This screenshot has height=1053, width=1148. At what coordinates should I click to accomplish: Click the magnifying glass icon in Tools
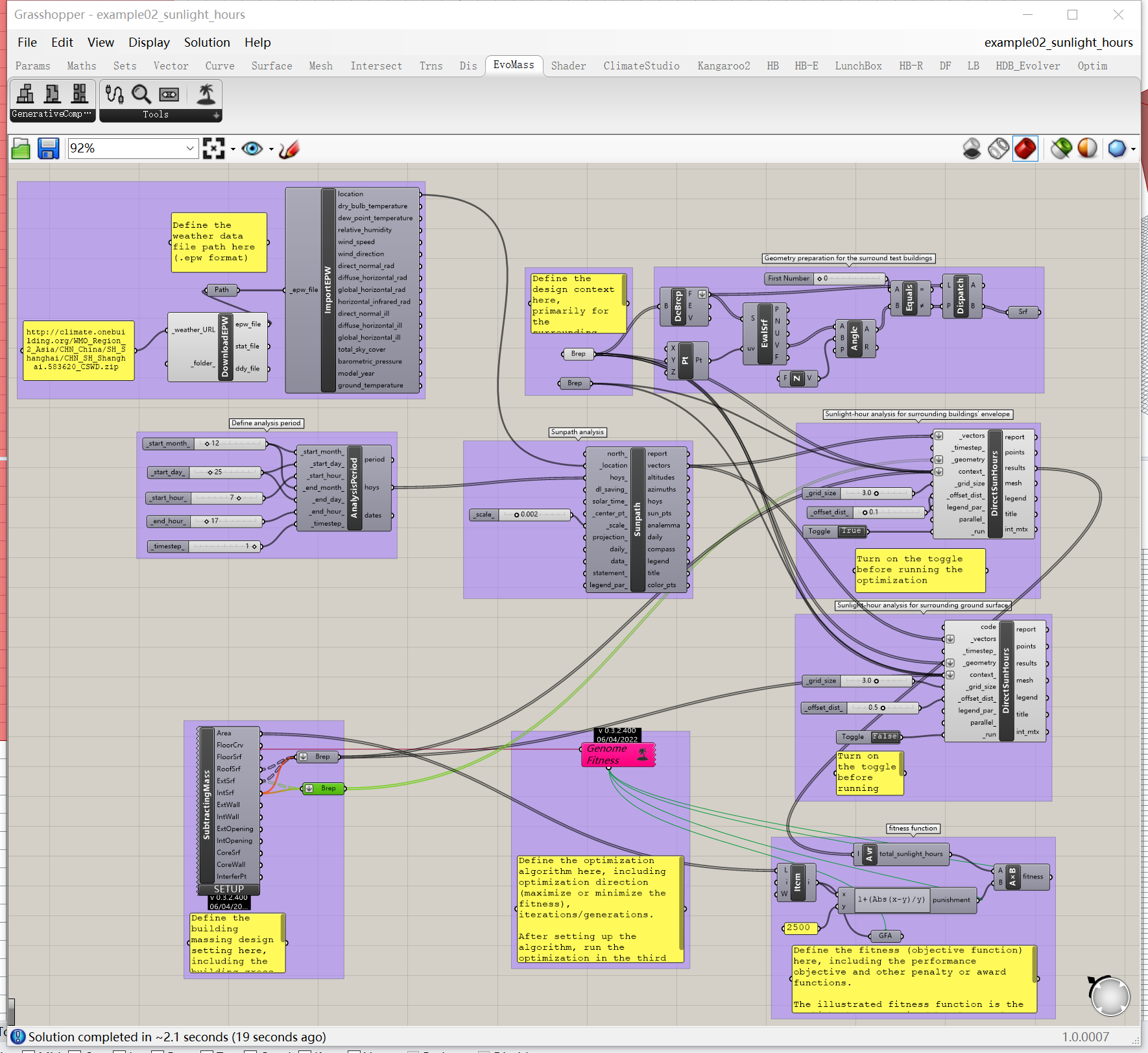pyautogui.click(x=141, y=94)
